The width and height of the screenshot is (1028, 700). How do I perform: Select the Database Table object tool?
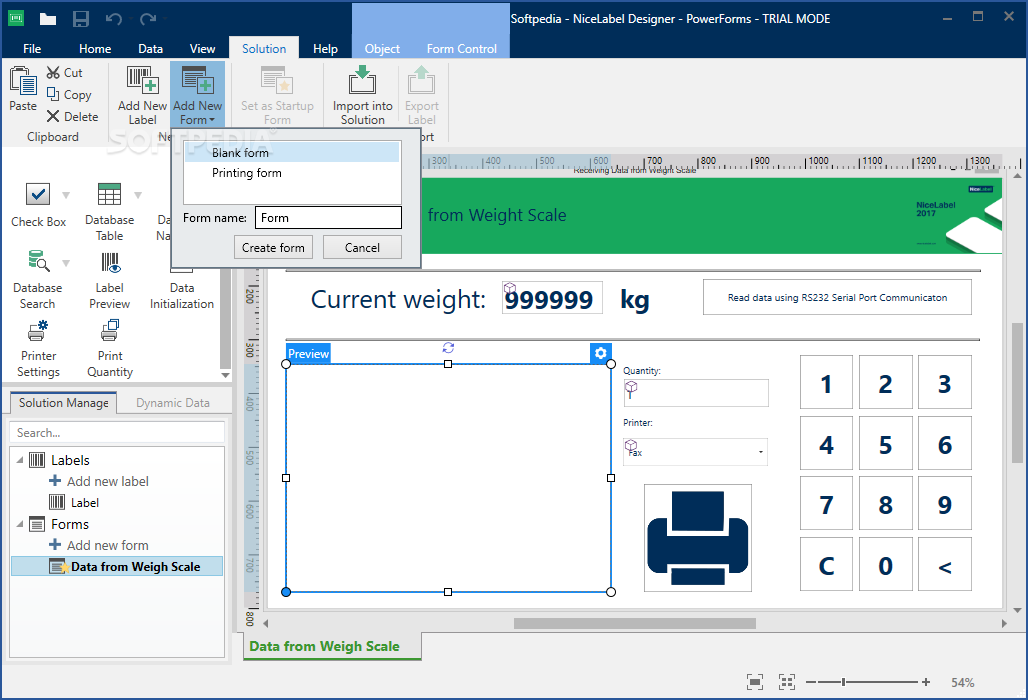pos(109,212)
